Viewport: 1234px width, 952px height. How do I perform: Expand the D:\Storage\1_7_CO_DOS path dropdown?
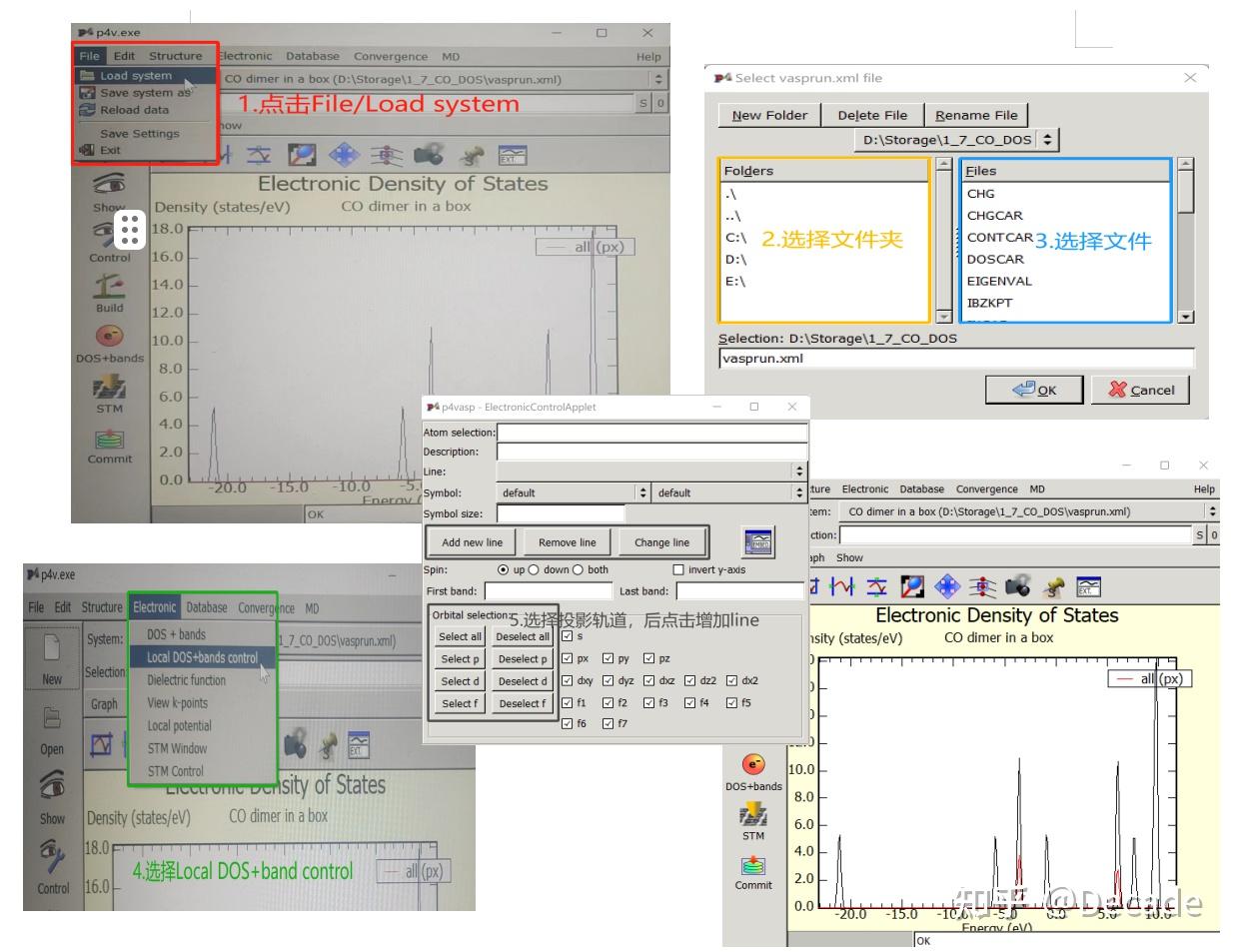coord(1047,140)
